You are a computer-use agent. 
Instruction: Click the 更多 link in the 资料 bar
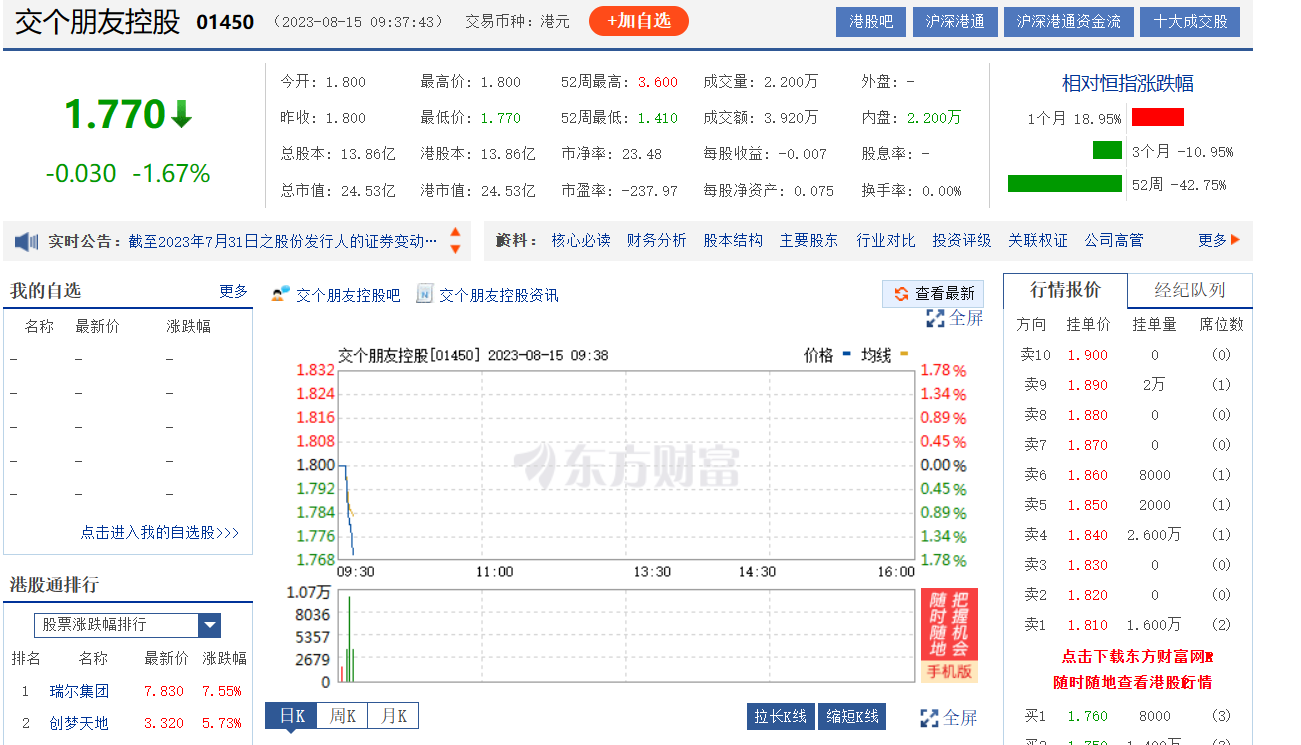point(1212,240)
